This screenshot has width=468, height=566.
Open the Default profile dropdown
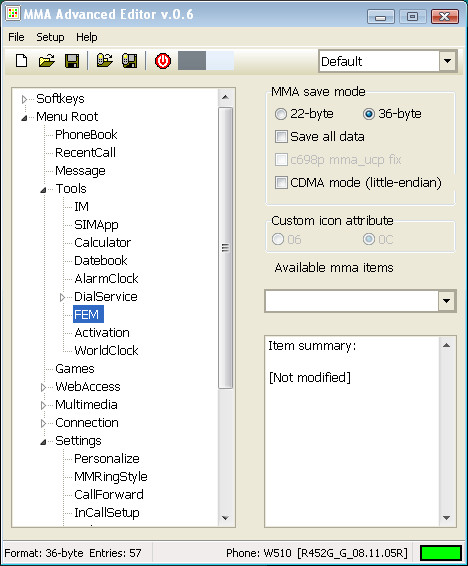[x=447, y=61]
